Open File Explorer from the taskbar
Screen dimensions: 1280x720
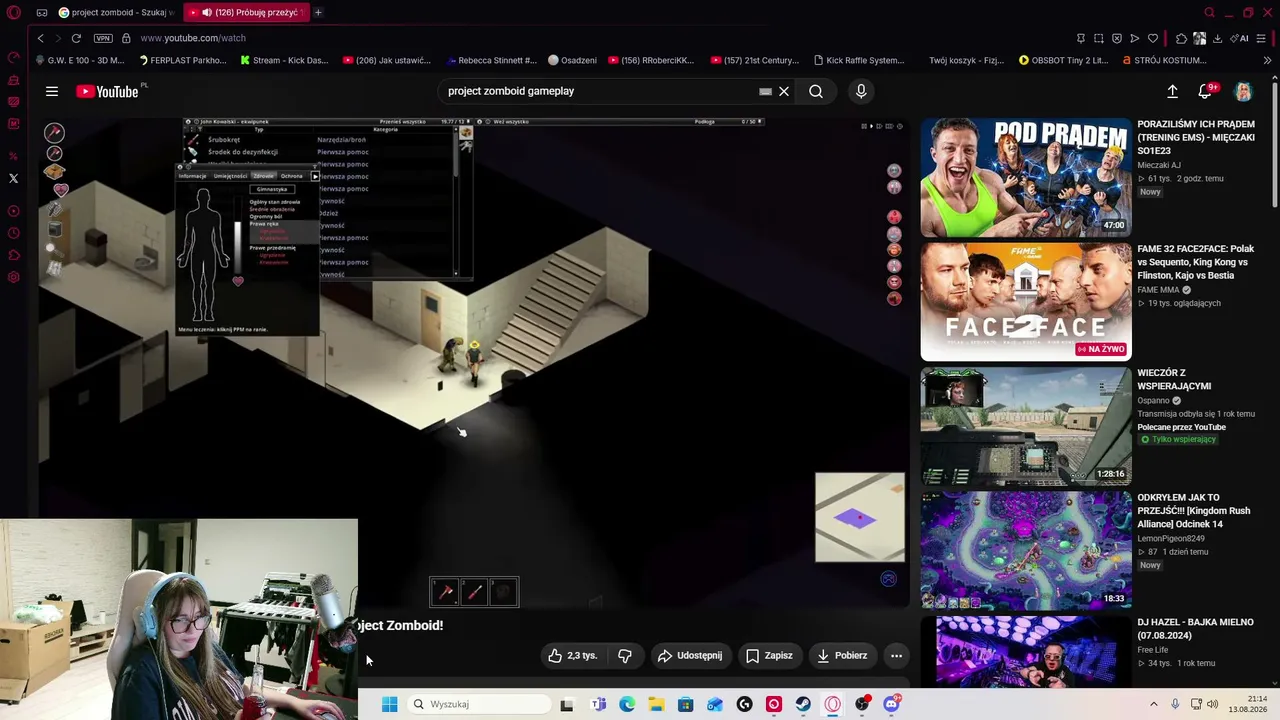[656, 704]
